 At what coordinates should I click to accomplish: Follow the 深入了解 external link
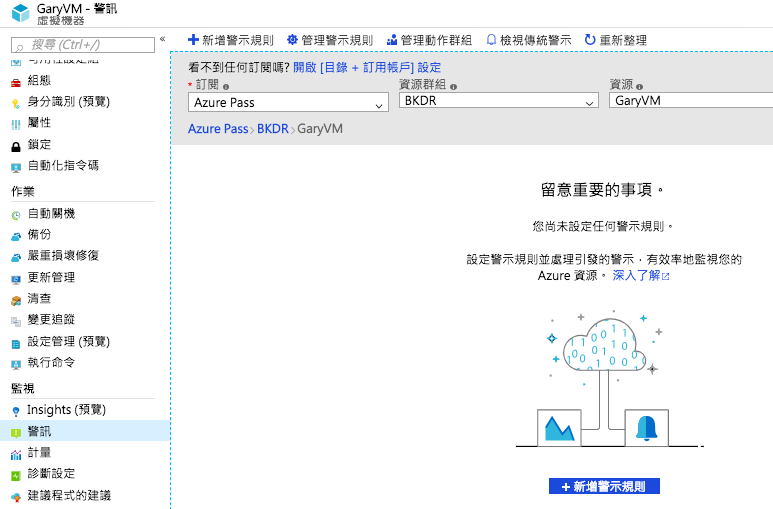point(640,275)
